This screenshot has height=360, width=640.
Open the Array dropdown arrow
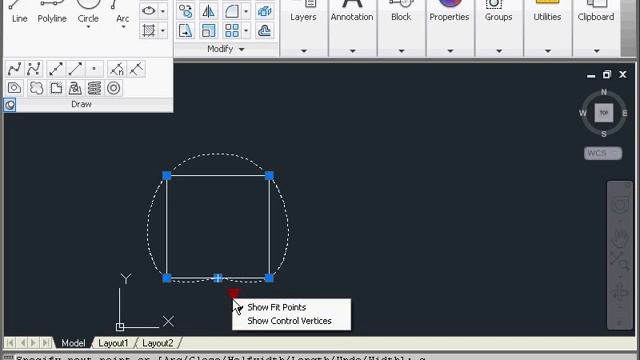click(x=246, y=31)
